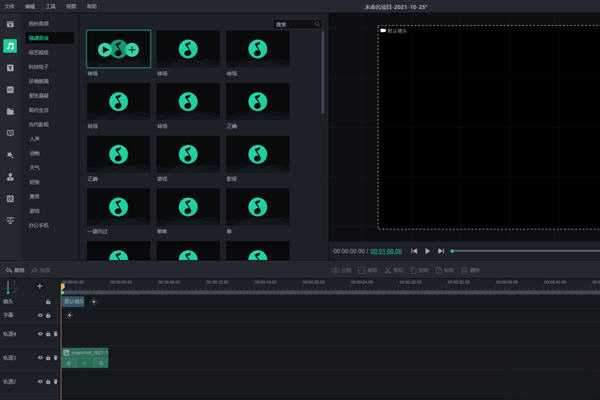600x400 pixels.
Task: Open the 文件 menu
Action: (x=9, y=5)
